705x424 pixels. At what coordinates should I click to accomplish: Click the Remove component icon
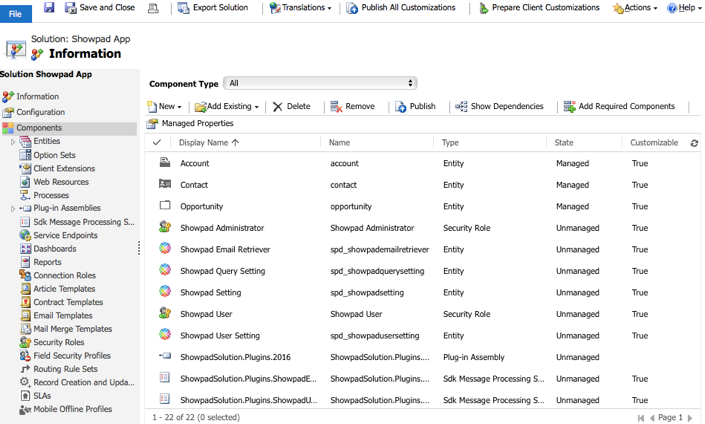pyautogui.click(x=336, y=107)
